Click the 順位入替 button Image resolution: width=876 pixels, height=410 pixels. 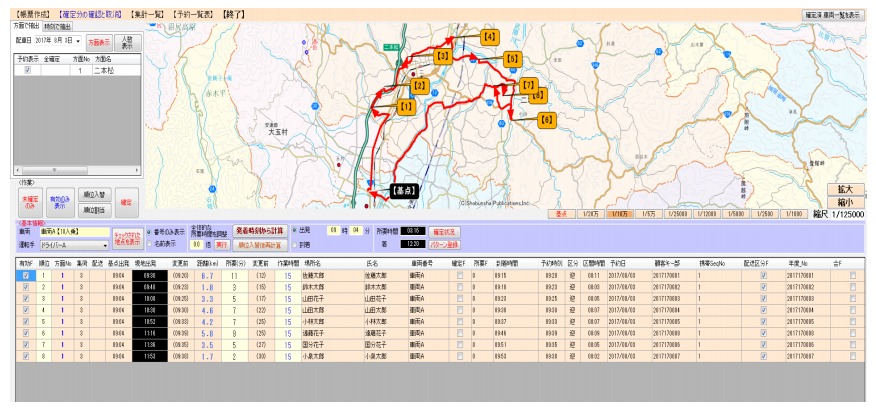coord(94,194)
